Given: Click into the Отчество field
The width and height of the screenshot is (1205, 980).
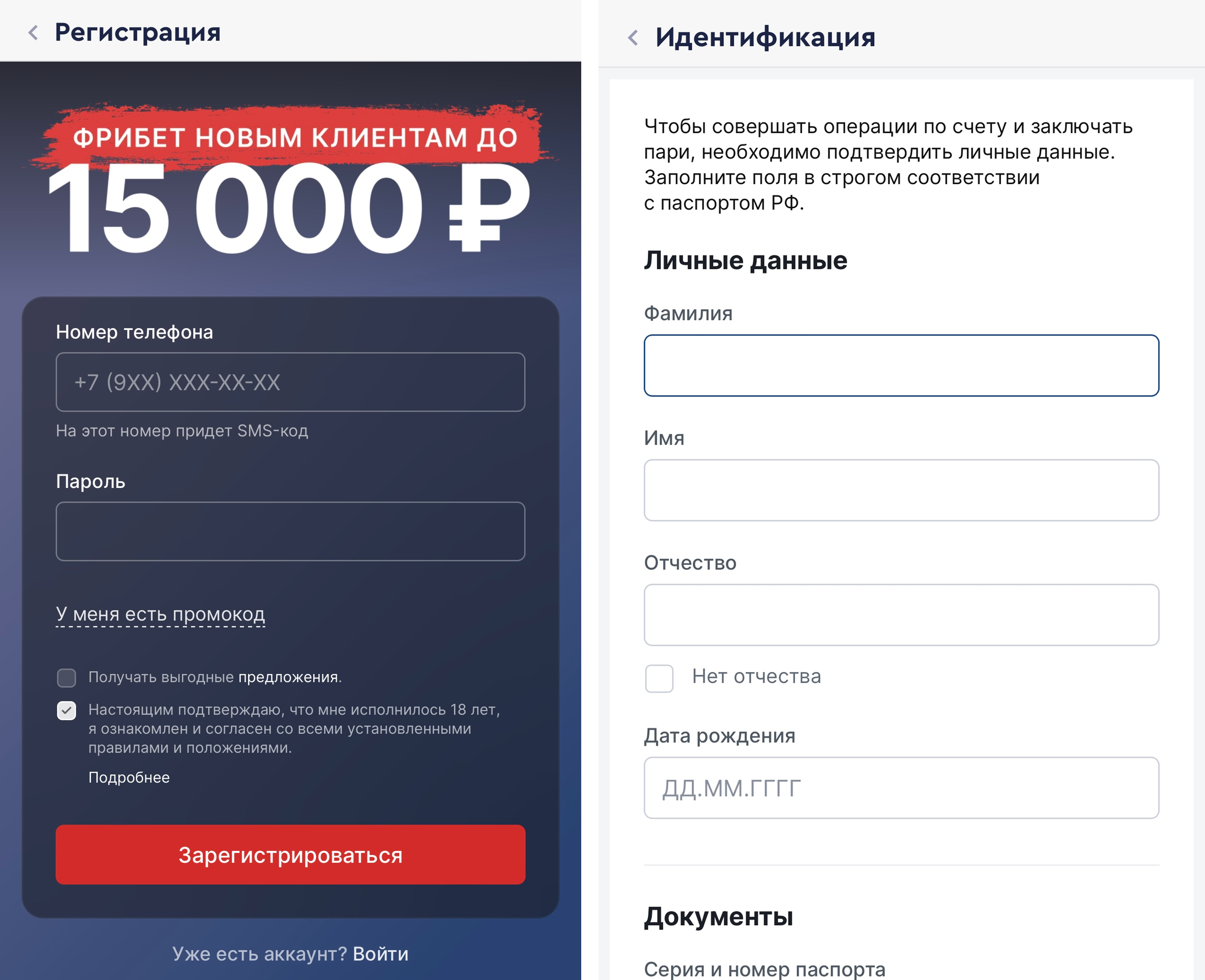Looking at the screenshot, I should point(901,615).
